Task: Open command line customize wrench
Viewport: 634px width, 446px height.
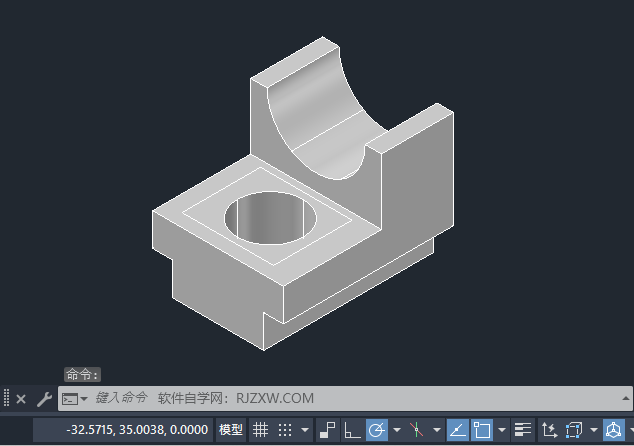Action: pyautogui.click(x=44, y=399)
